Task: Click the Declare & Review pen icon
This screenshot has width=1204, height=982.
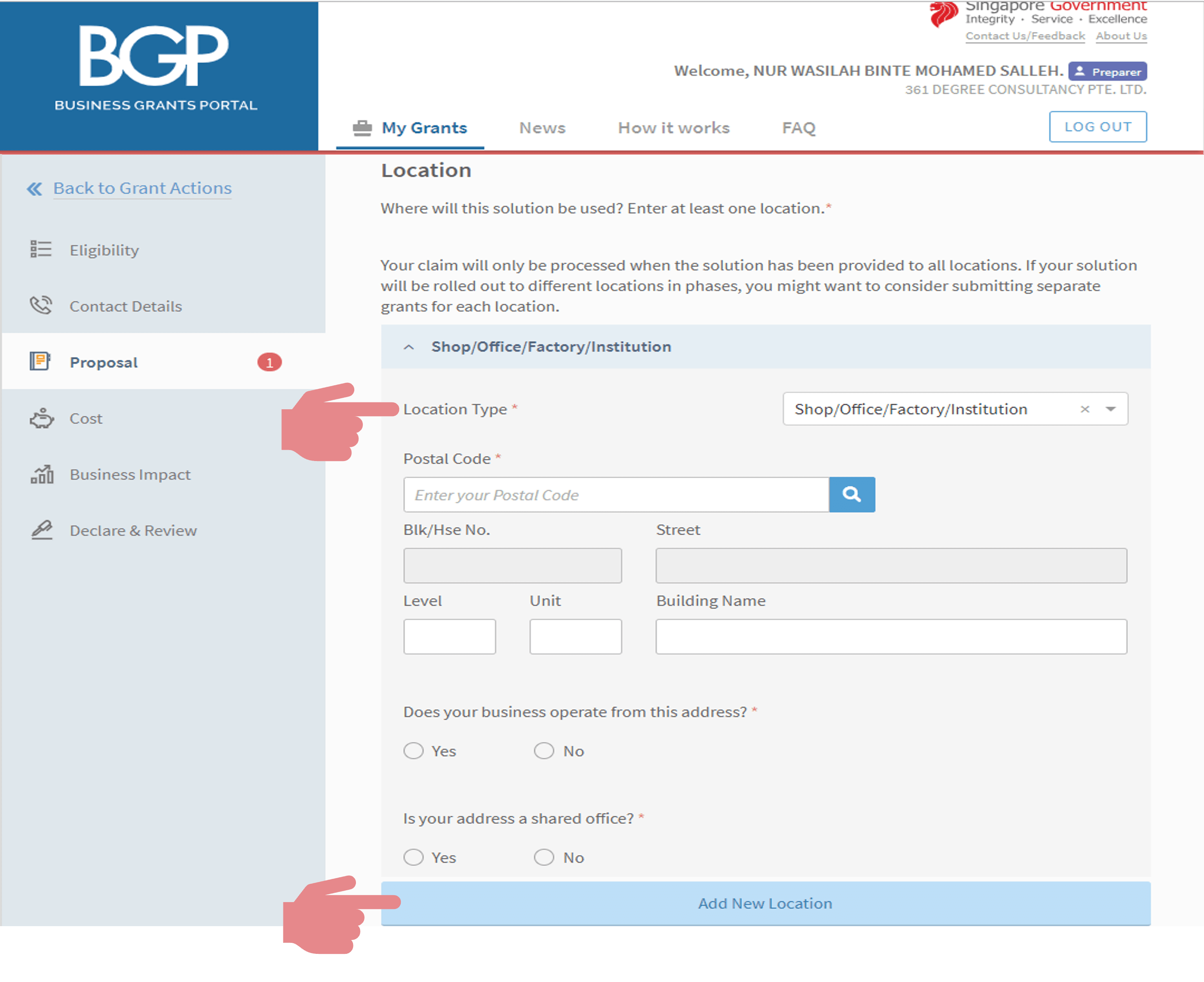Action: click(42, 530)
